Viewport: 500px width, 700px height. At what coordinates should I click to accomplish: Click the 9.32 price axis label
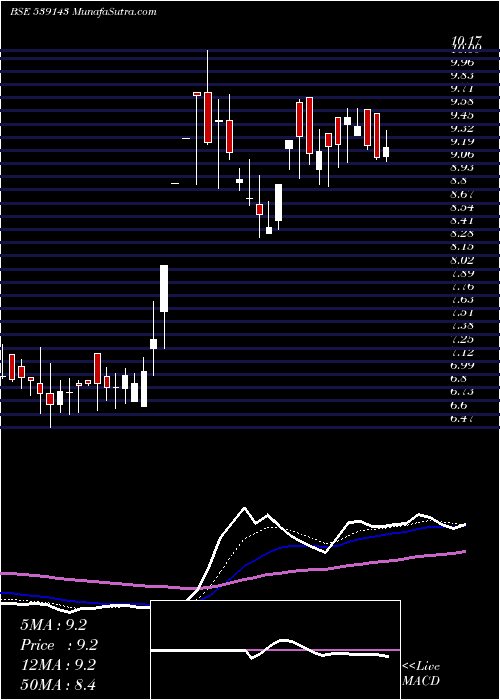pyautogui.click(x=461, y=129)
